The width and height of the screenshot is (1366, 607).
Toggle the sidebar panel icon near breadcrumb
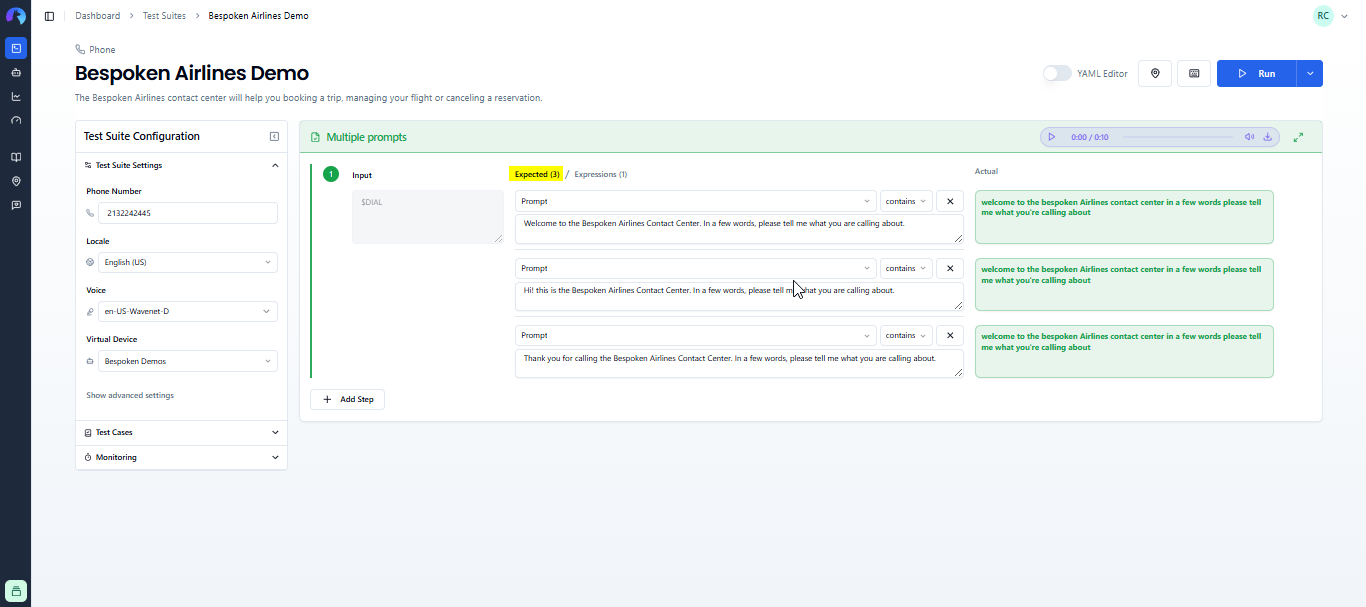pyautogui.click(x=49, y=16)
